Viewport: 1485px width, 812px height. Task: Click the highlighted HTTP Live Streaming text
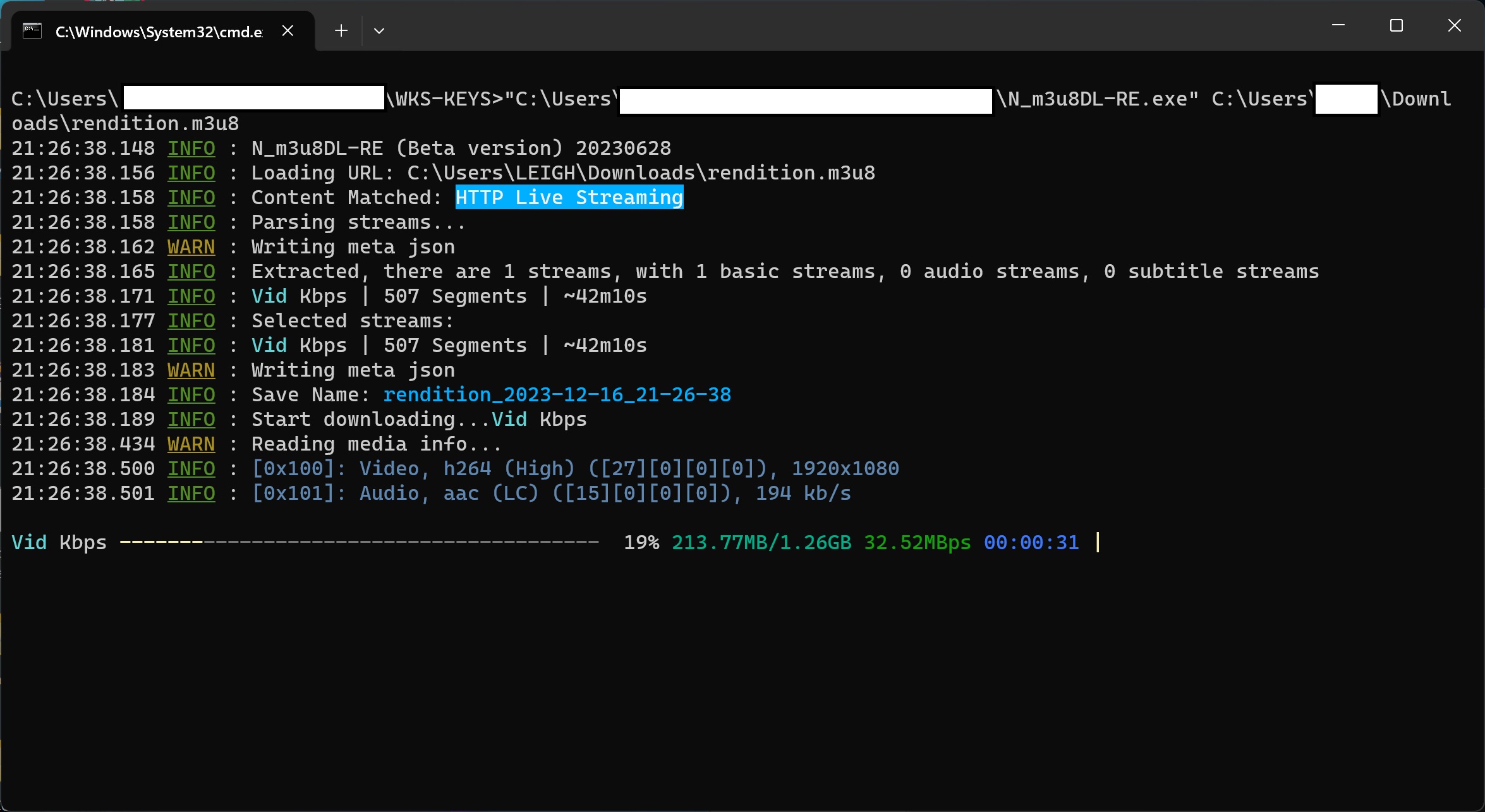(569, 198)
